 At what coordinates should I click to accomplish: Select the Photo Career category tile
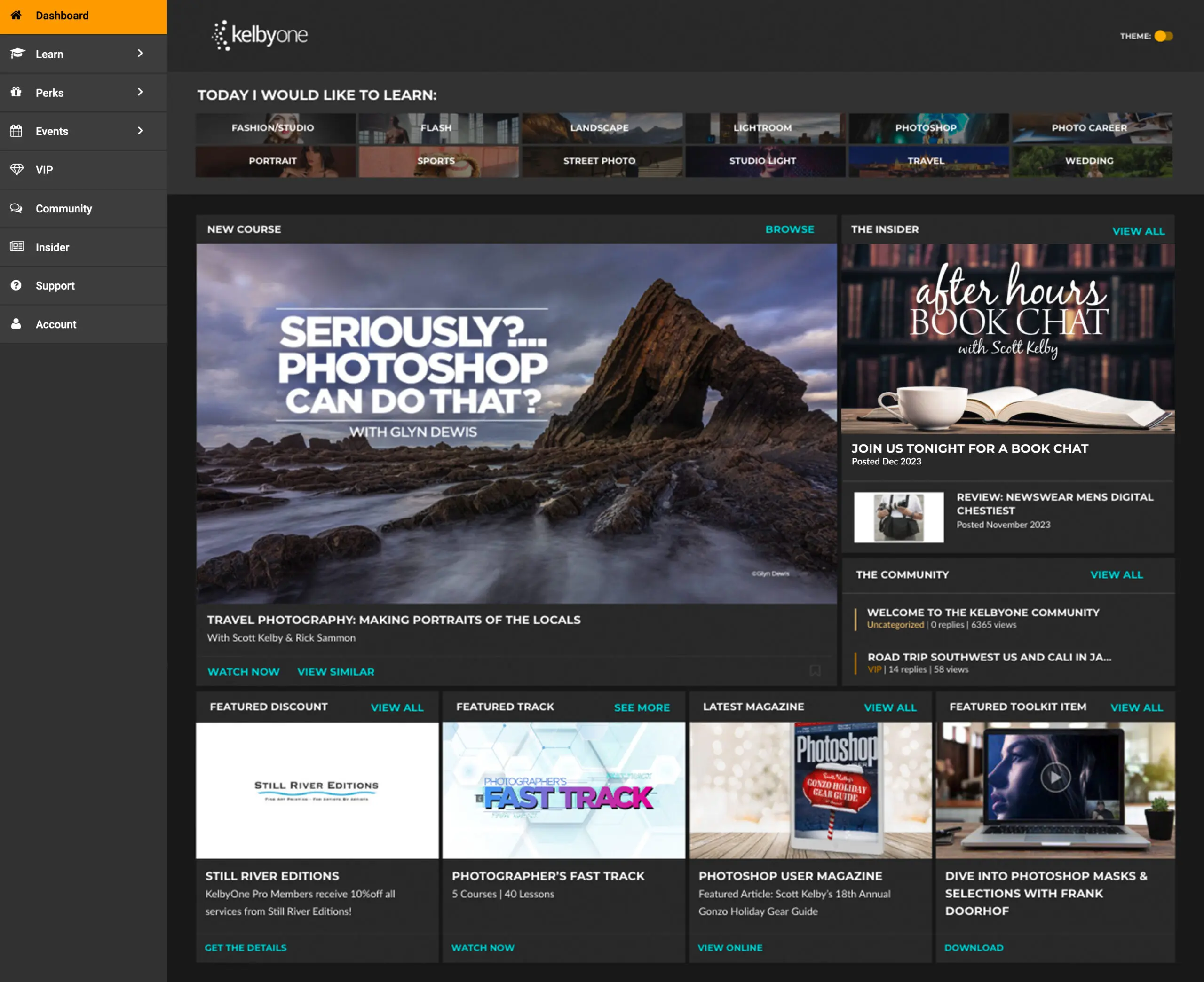1092,128
